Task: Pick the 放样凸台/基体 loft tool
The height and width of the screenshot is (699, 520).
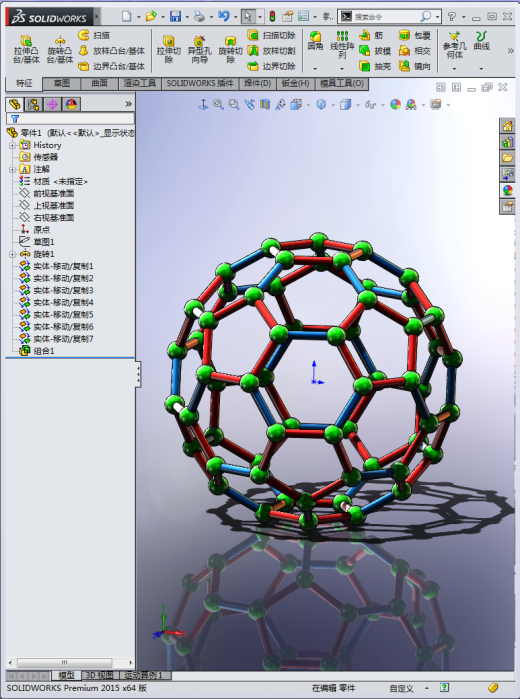Action: pos(112,51)
